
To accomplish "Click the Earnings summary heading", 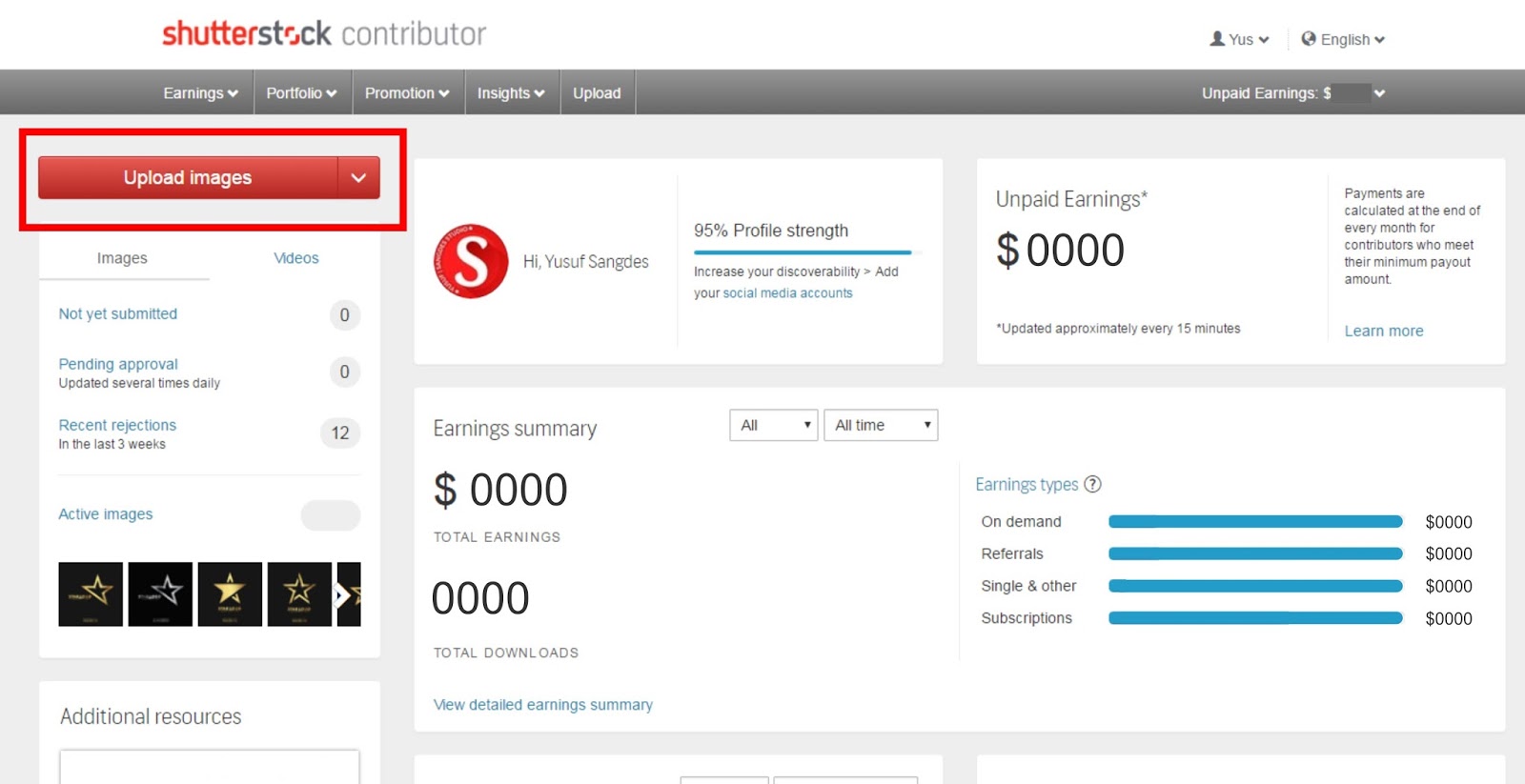I will coord(515,429).
